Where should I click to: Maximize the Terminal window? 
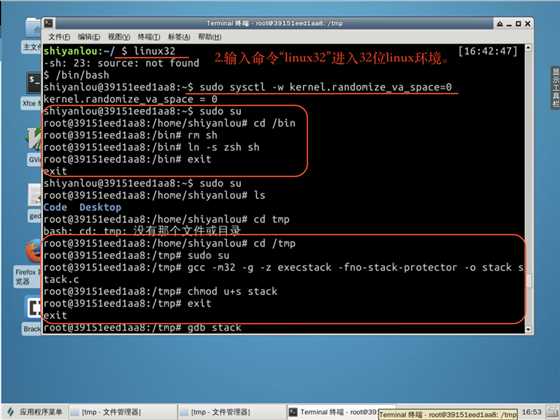pyautogui.click(x=518, y=24)
